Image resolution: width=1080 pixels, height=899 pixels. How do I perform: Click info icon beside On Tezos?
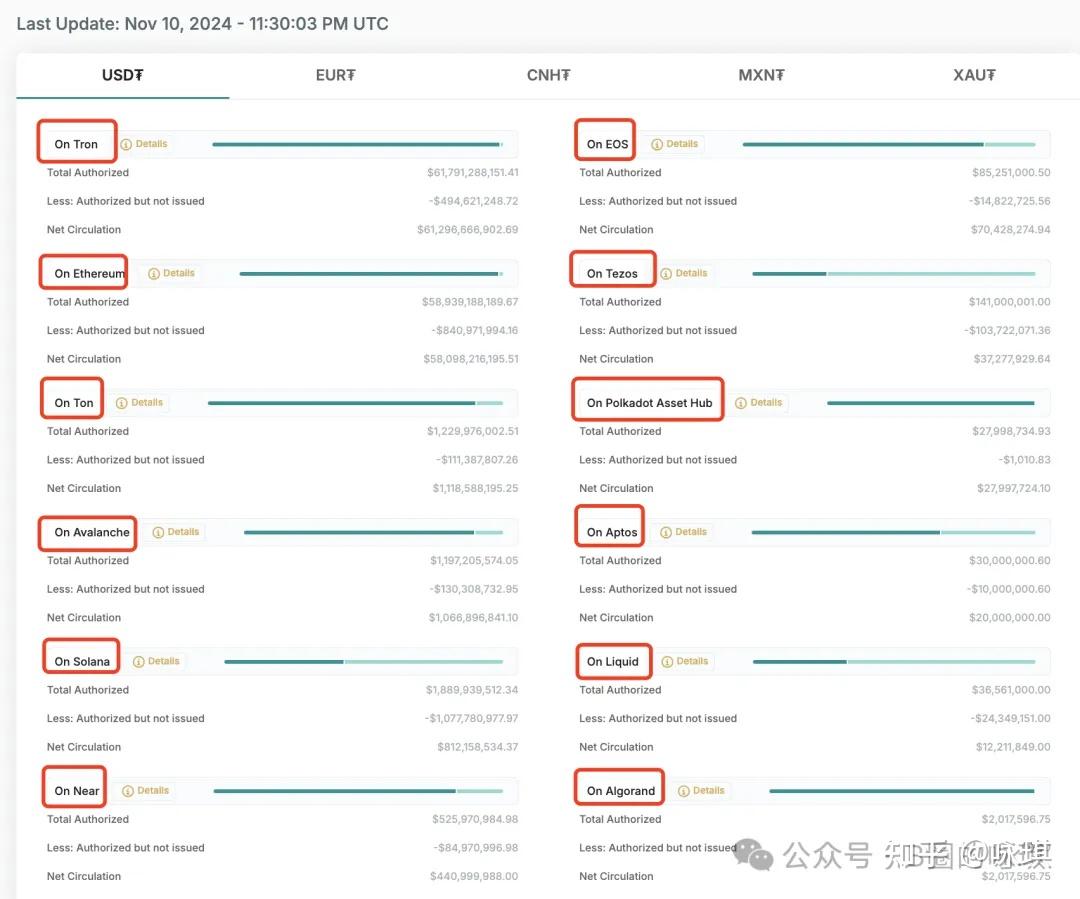[x=666, y=273]
